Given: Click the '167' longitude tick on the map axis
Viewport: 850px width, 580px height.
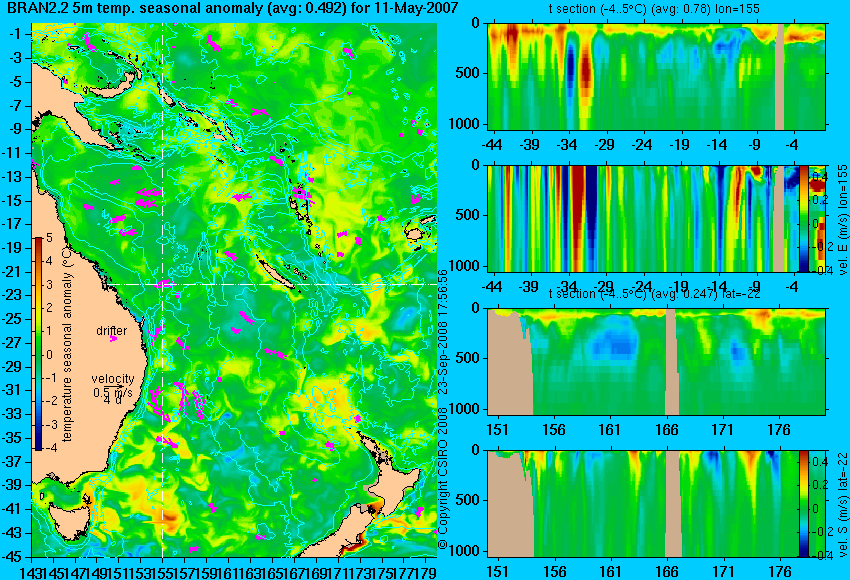Looking at the screenshot, I should tap(294, 572).
